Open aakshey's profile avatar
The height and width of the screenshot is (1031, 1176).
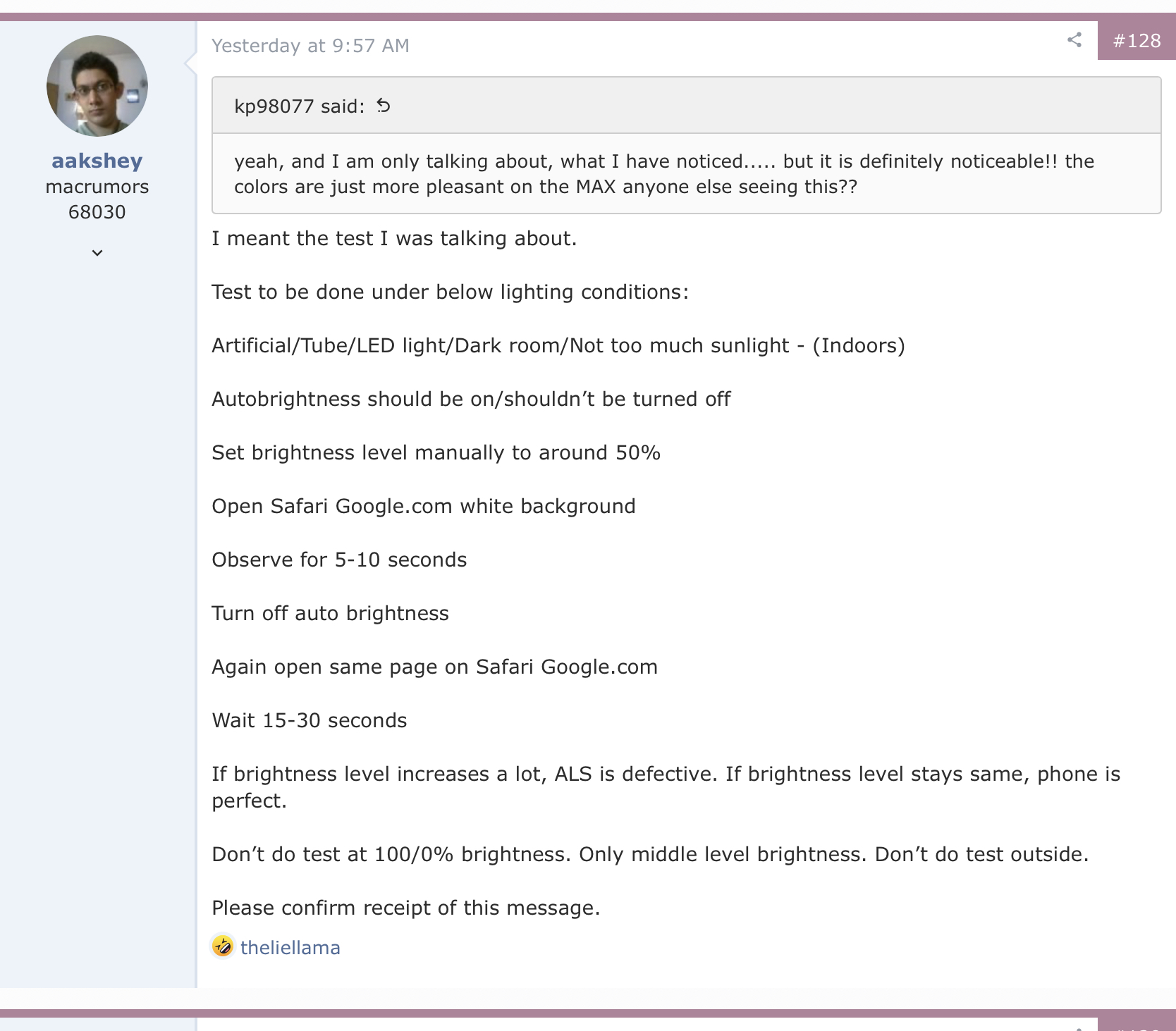97,86
